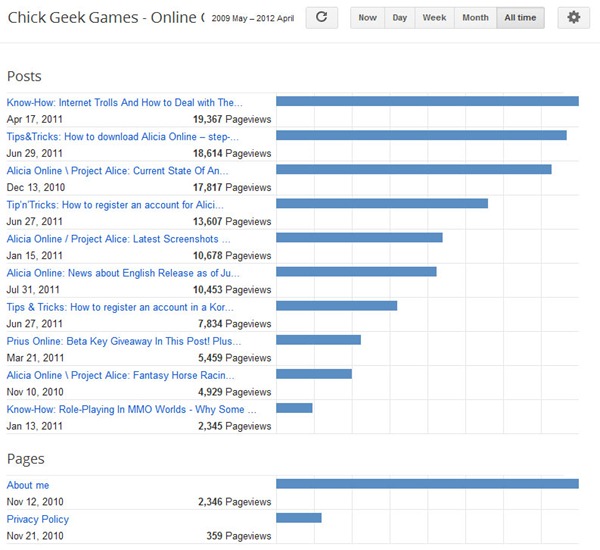Open the Internet Trolls Know-How post

pyautogui.click(x=124, y=103)
